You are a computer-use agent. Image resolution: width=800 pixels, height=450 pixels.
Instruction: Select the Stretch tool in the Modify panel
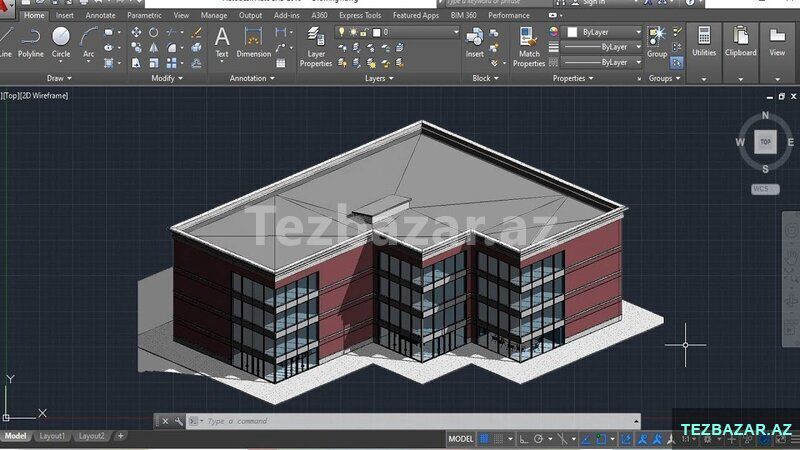(x=136, y=63)
